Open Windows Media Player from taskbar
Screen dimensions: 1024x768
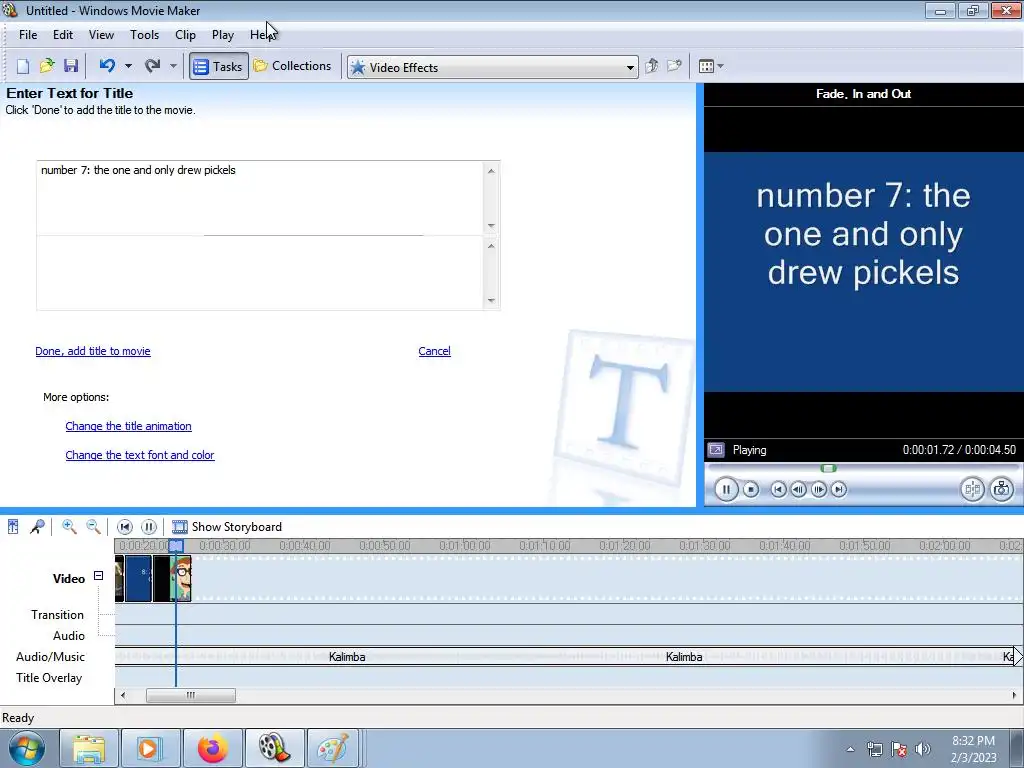[150, 748]
